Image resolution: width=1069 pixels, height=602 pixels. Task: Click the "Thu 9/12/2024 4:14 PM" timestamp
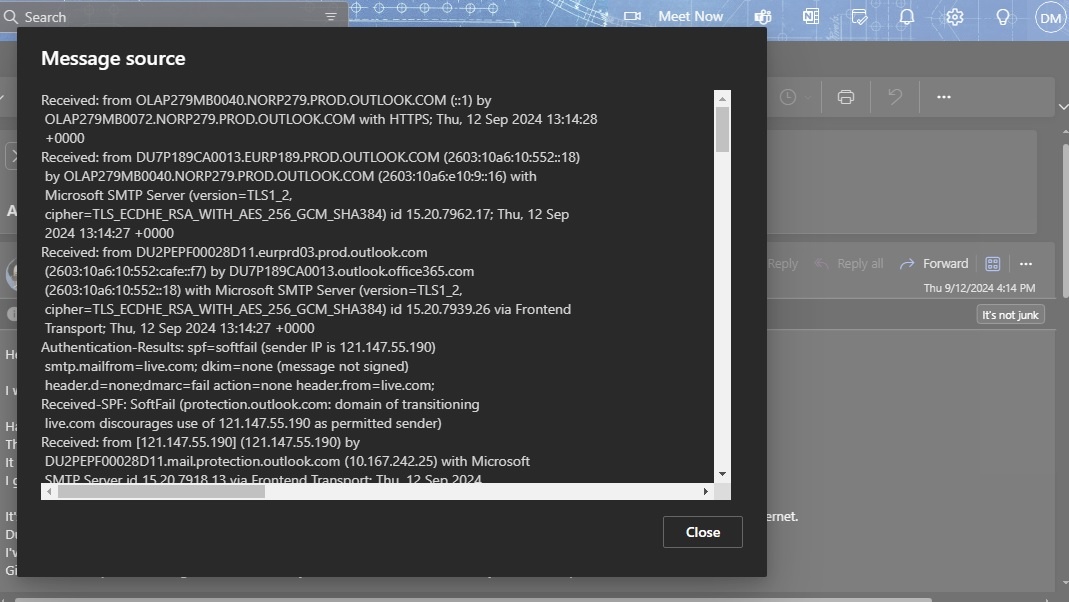979,288
